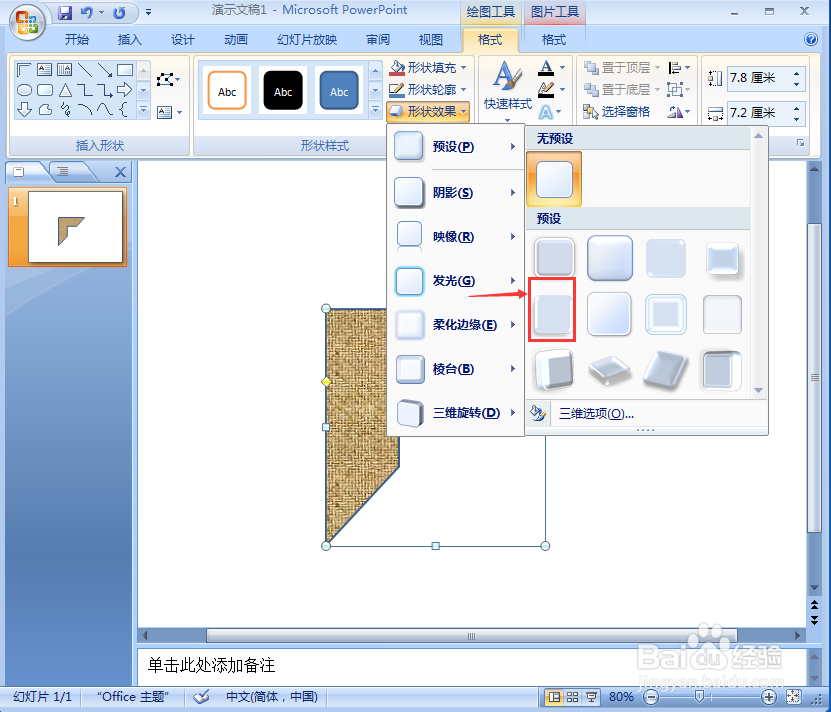Open the 预设(P) submenu

(456, 147)
